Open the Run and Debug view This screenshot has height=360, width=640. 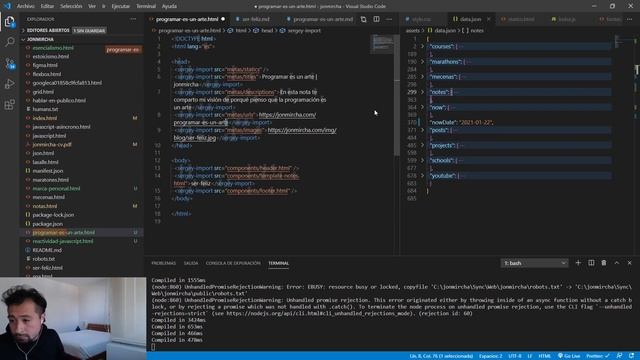(9, 84)
